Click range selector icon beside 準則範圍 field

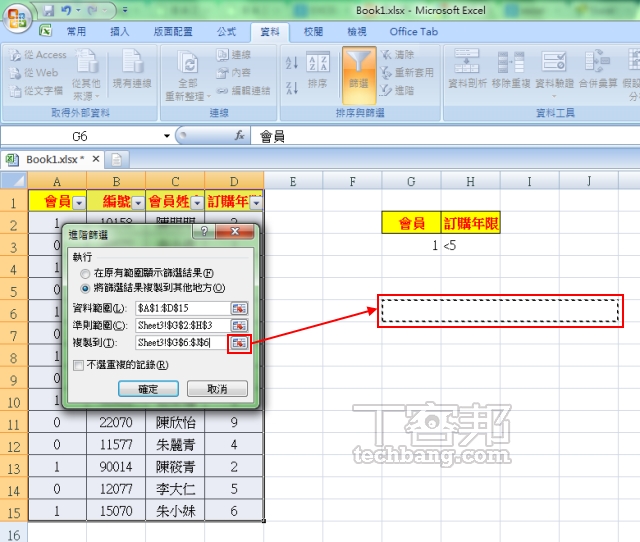coord(239,325)
